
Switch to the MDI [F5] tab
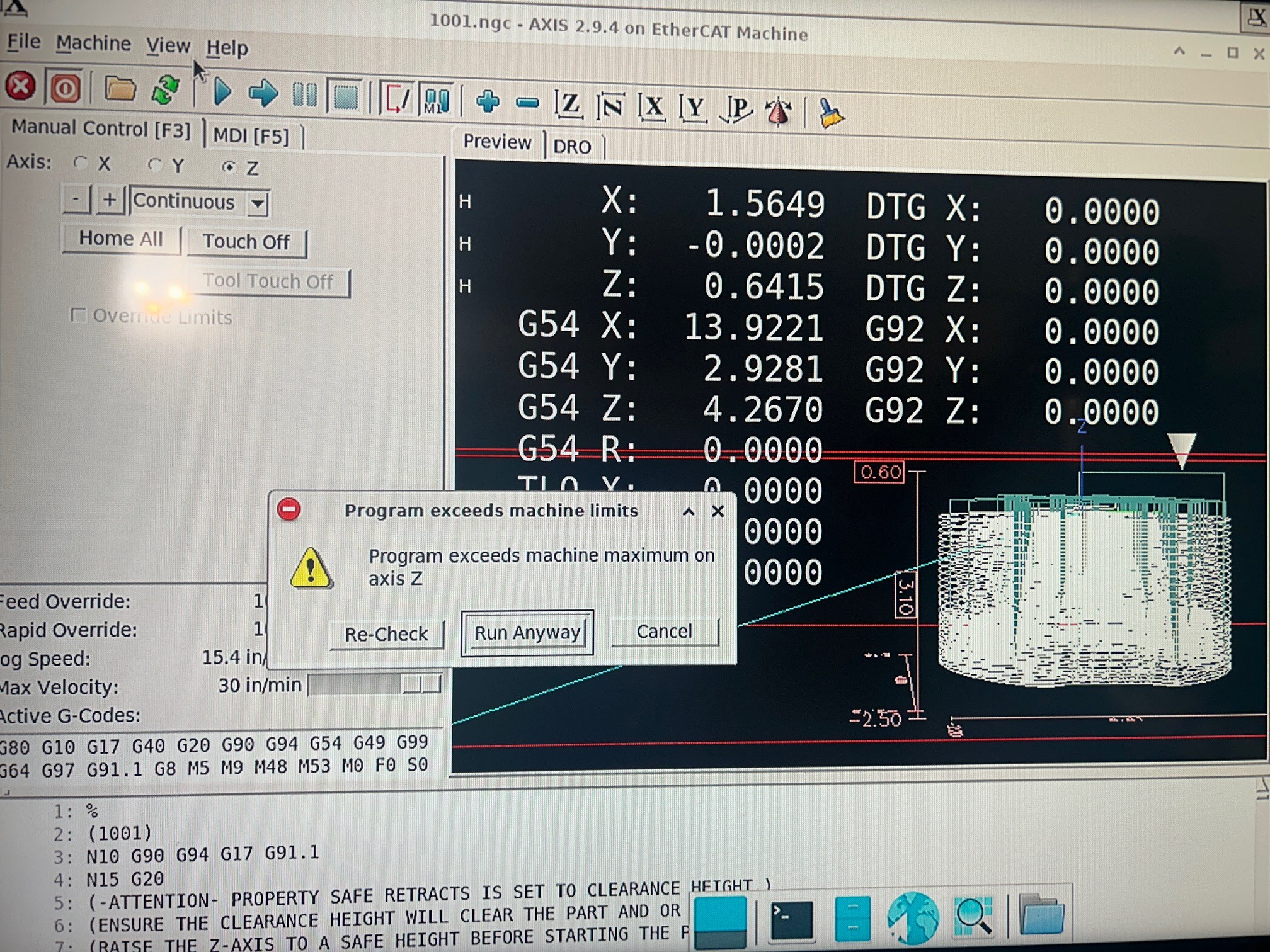[x=251, y=136]
